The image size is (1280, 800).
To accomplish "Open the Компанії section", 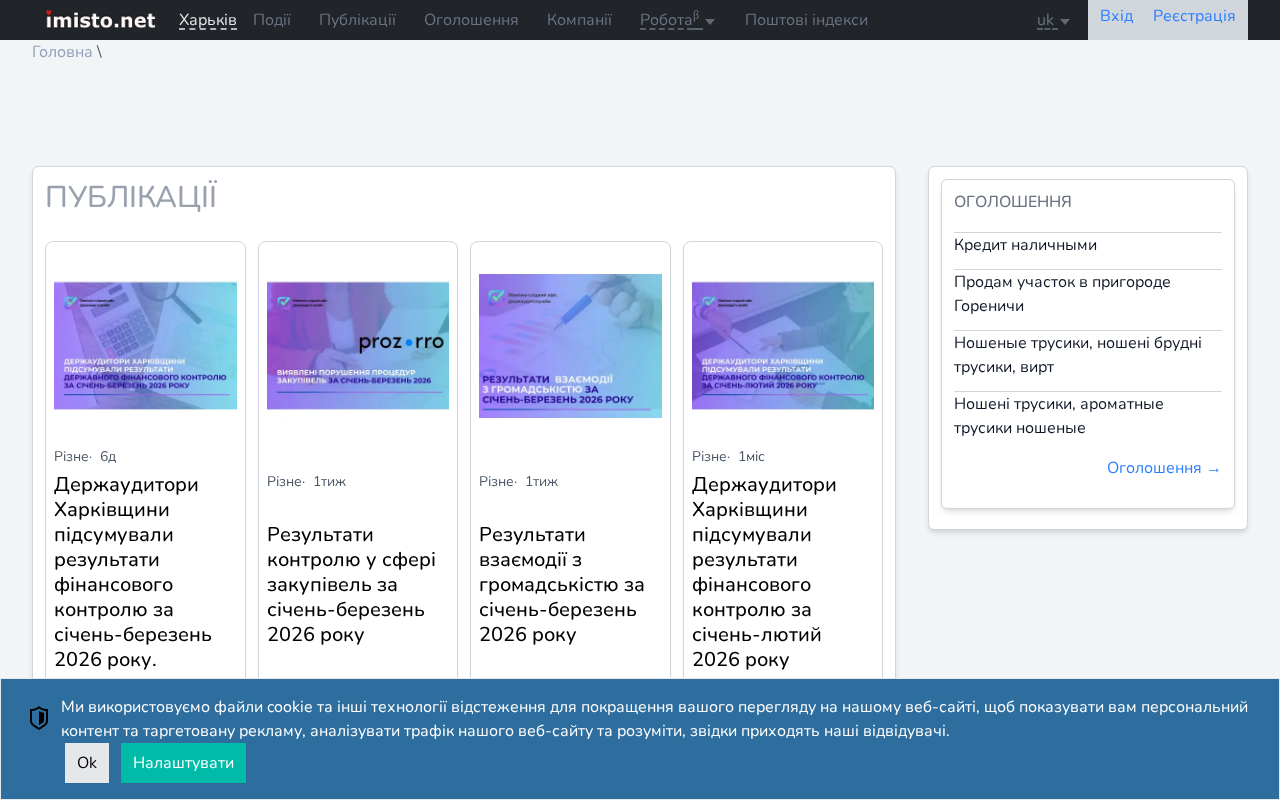I will click(579, 20).
